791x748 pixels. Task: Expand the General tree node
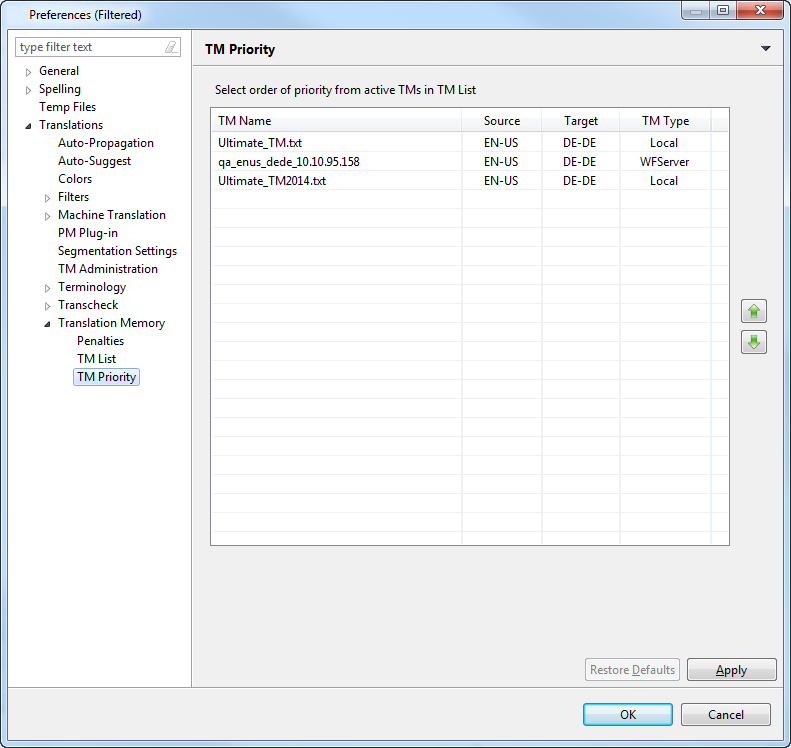[29, 72]
